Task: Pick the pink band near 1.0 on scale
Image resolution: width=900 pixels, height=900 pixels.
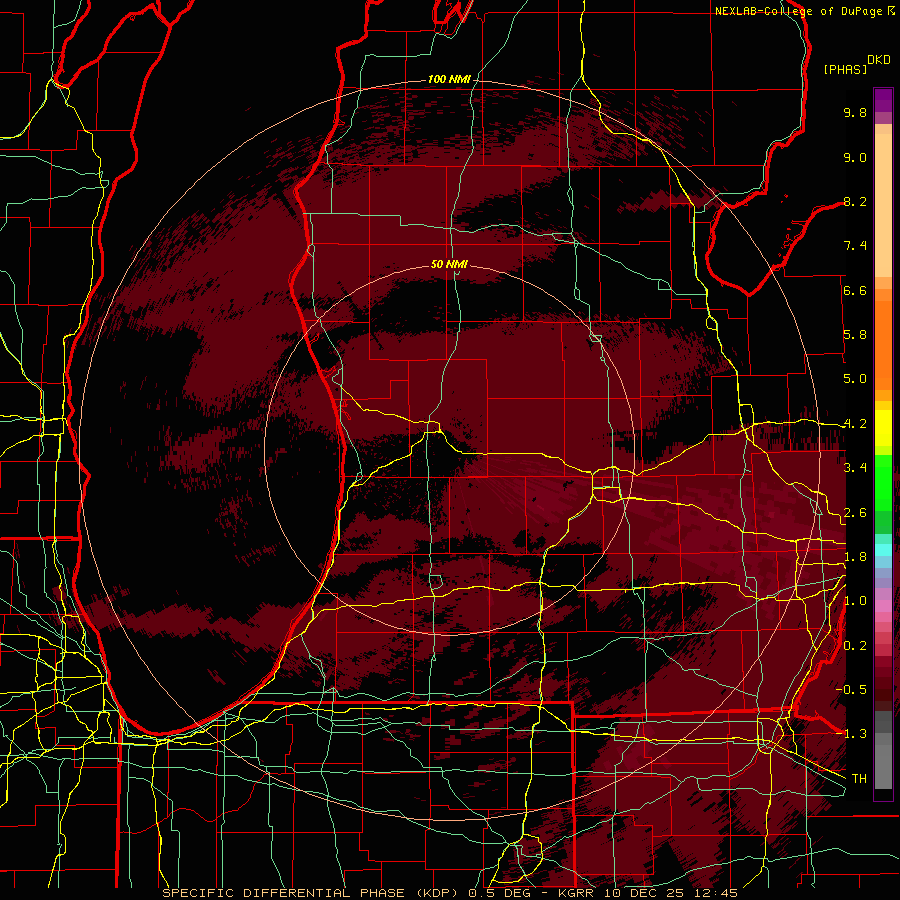Action: [883, 606]
